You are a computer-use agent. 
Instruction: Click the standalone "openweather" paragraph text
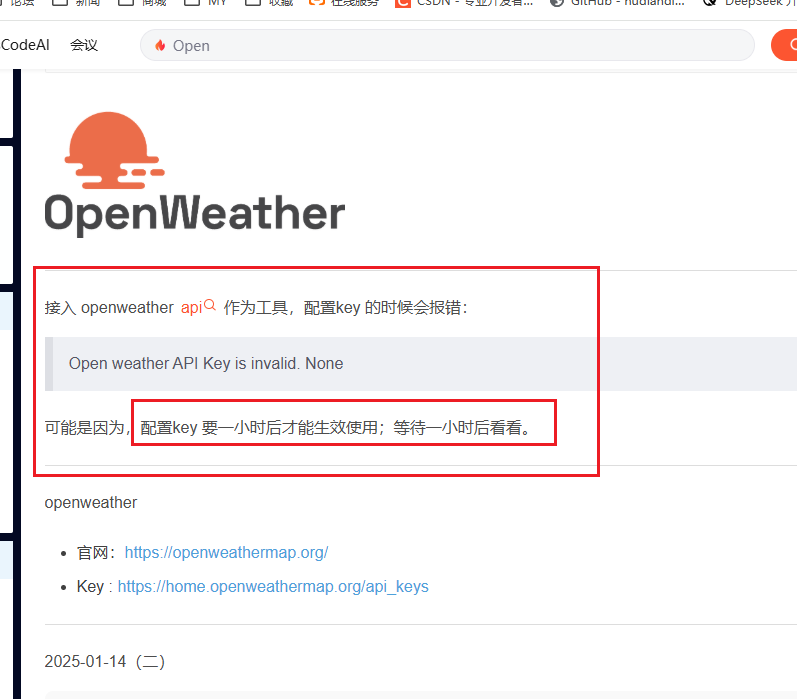[x=90, y=503]
